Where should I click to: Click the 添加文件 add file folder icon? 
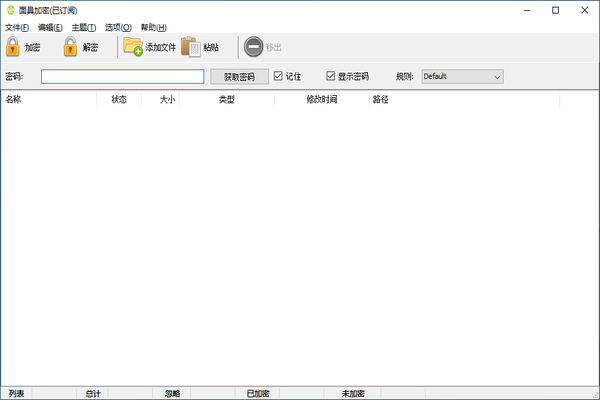click(x=133, y=47)
